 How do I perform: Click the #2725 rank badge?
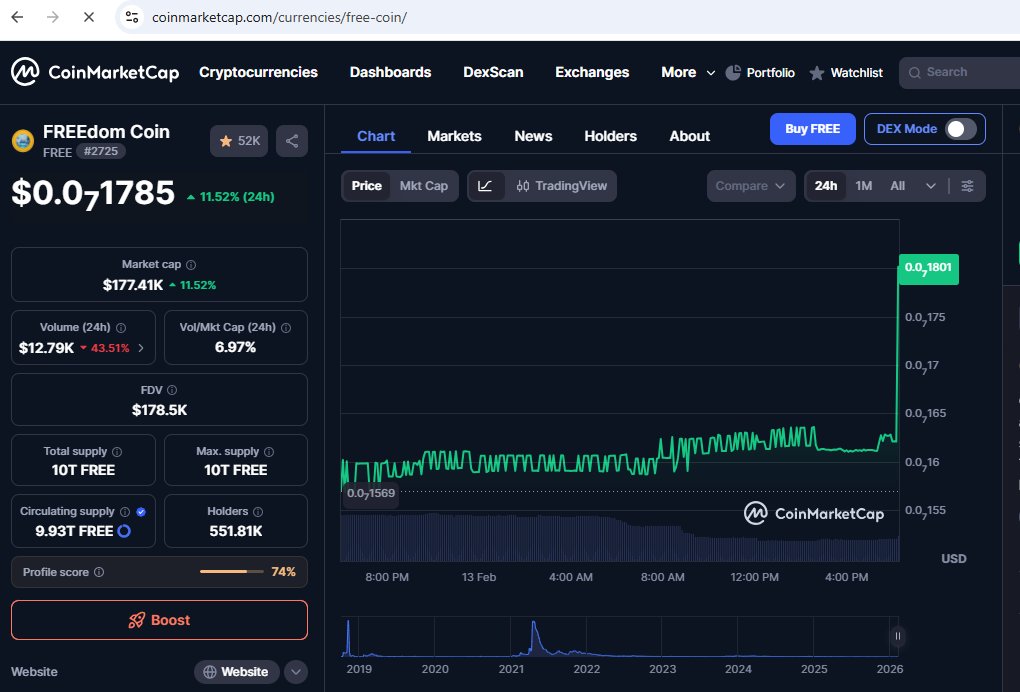(101, 152)
